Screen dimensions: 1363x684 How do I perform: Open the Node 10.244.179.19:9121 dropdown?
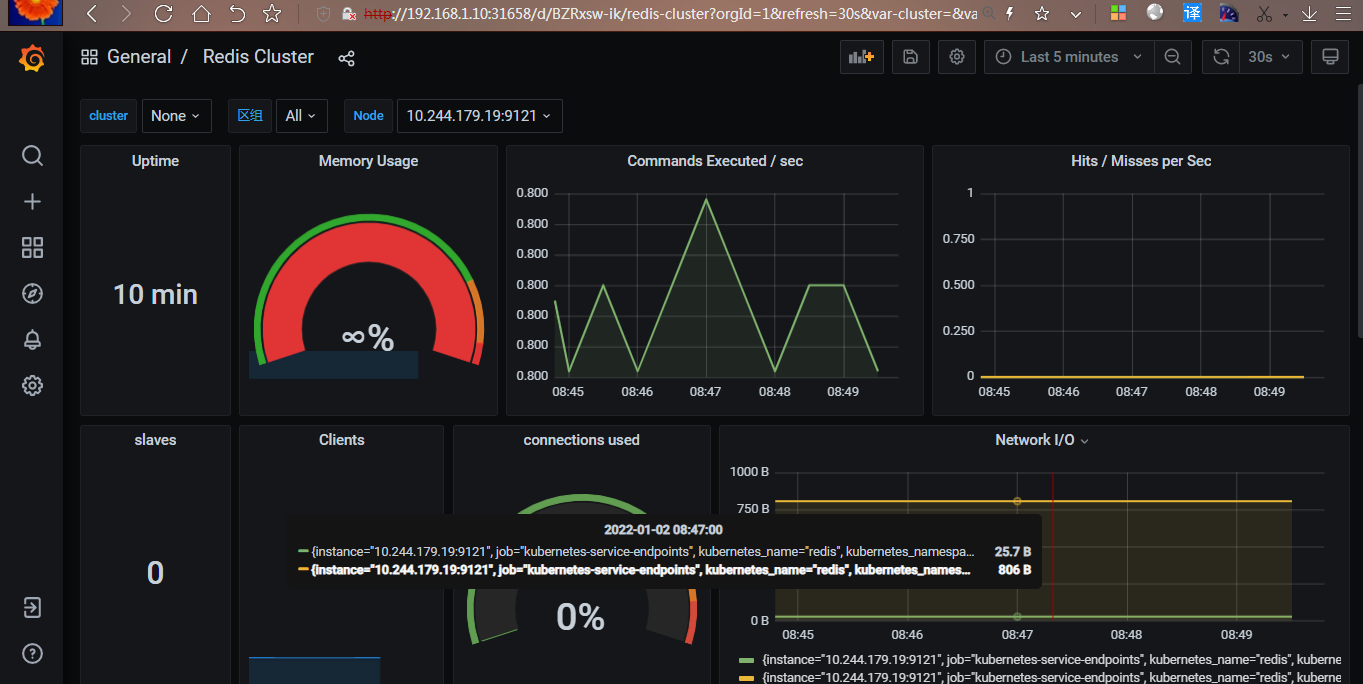480,116
